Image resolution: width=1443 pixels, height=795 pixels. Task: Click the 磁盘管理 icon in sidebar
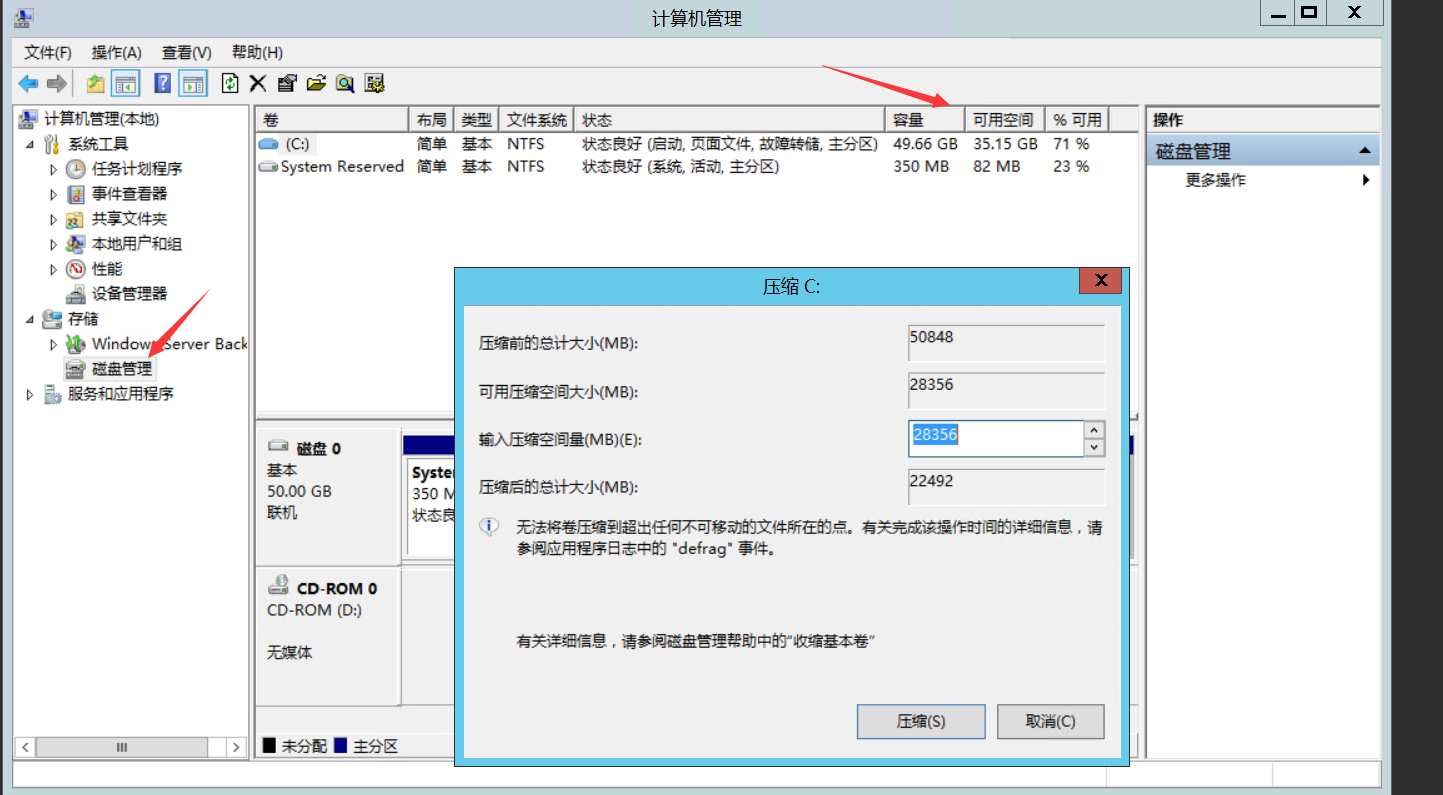(75, 368)
